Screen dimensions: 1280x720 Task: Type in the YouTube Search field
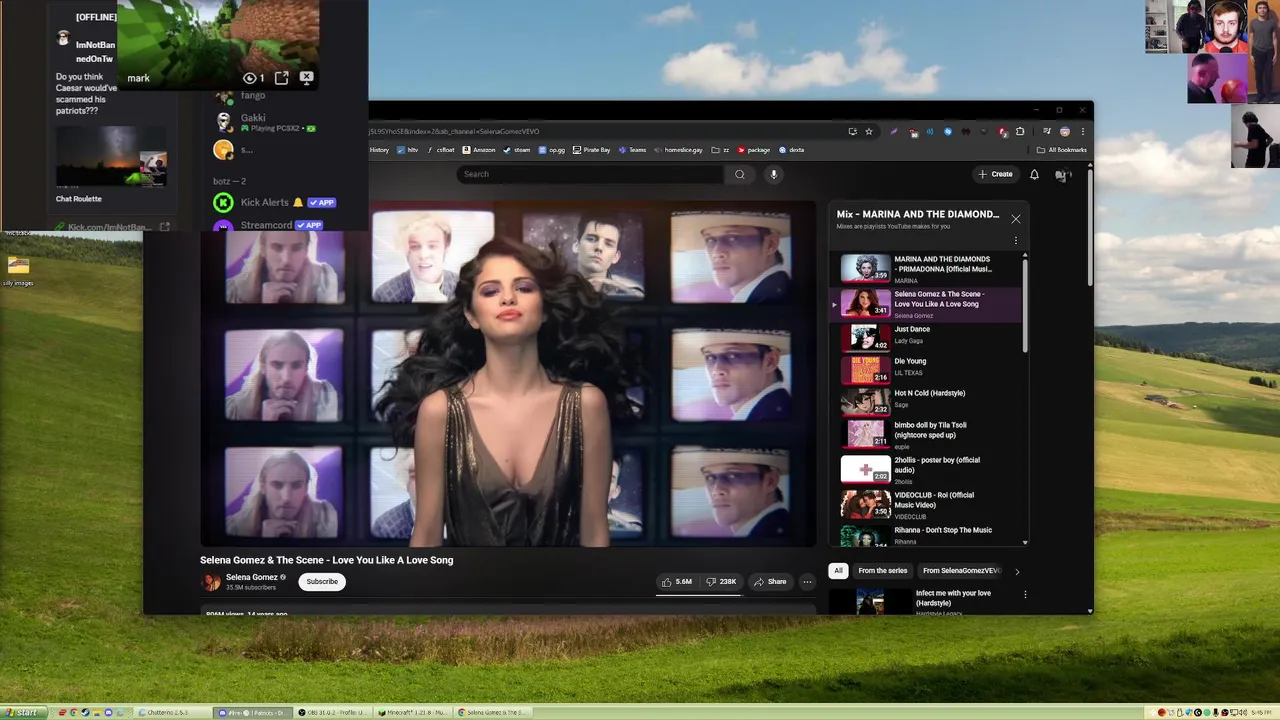(591, 174)
